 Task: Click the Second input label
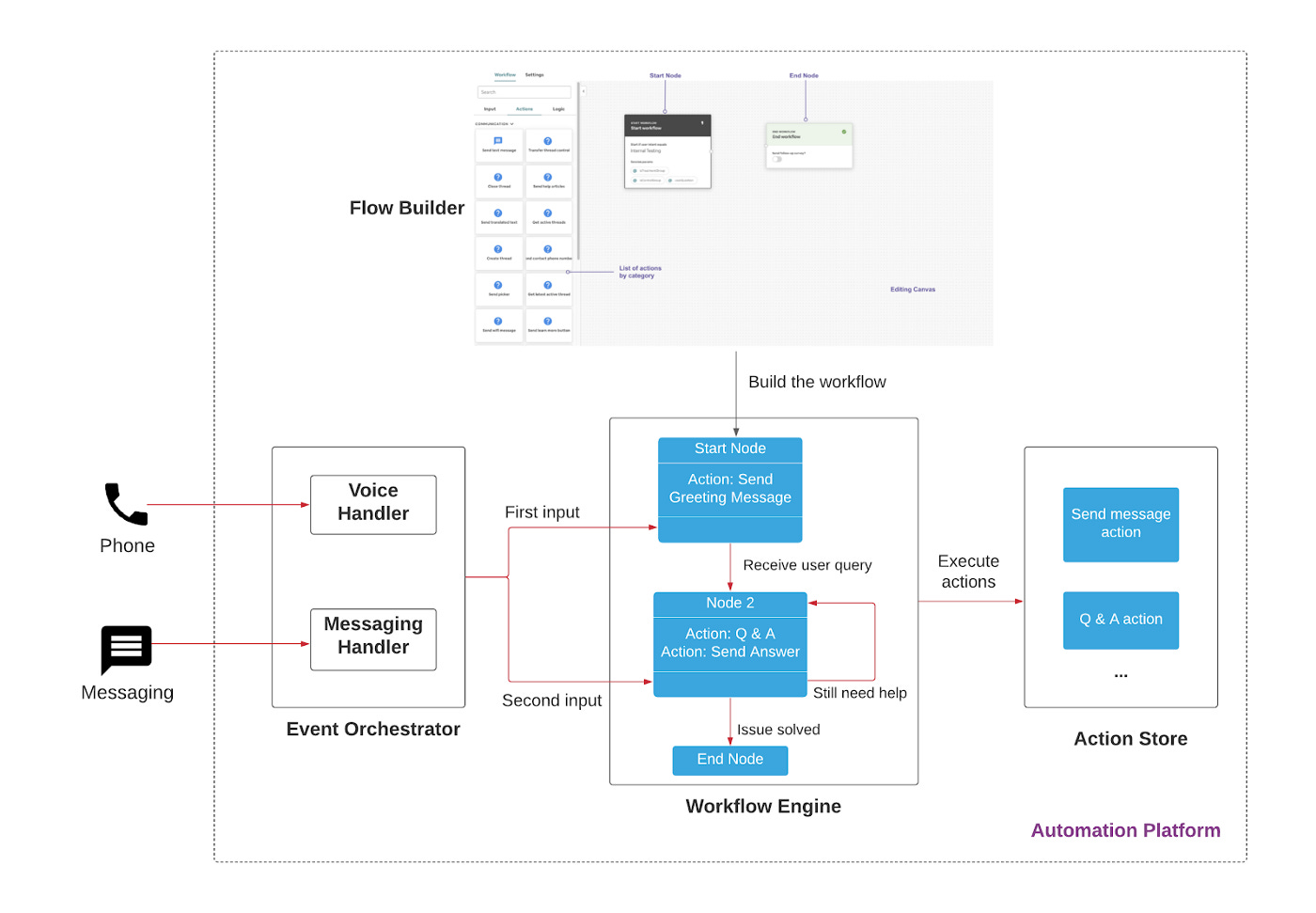click(x=552, y=700)
